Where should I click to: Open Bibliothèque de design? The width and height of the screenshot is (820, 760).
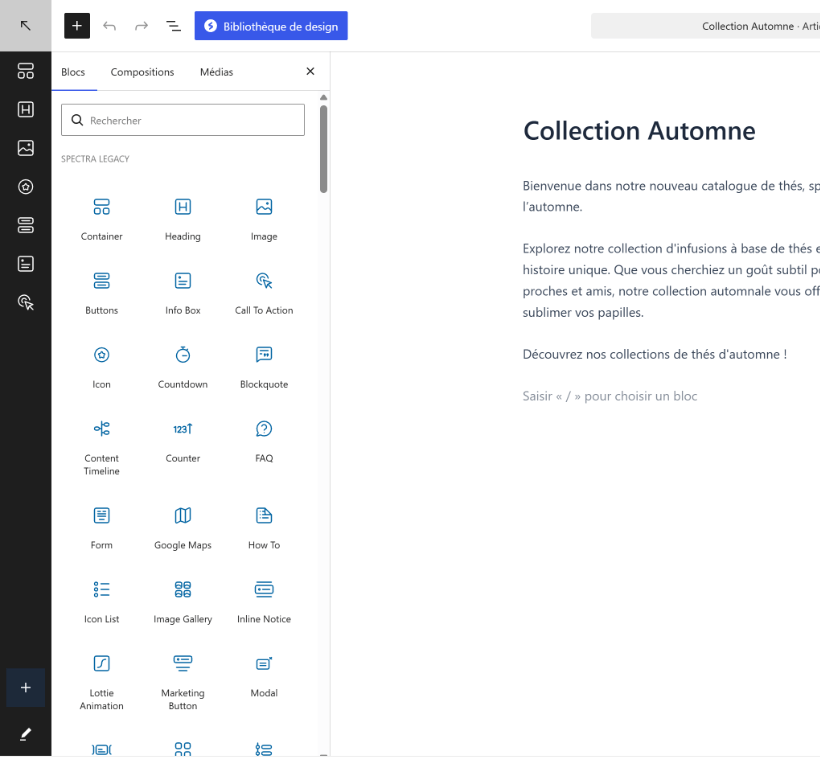point(271,26)
